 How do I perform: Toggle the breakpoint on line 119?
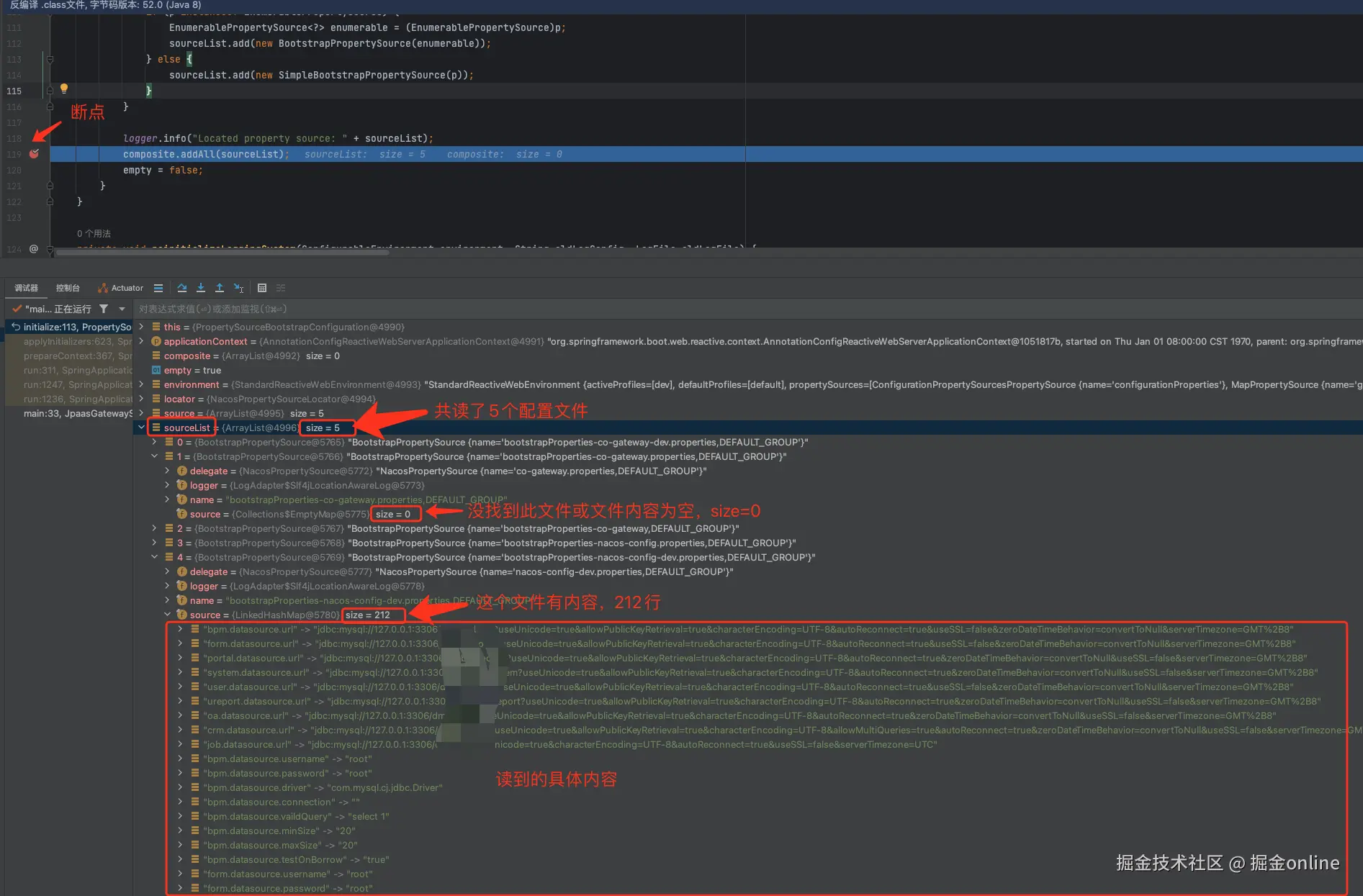click(34, 154)
